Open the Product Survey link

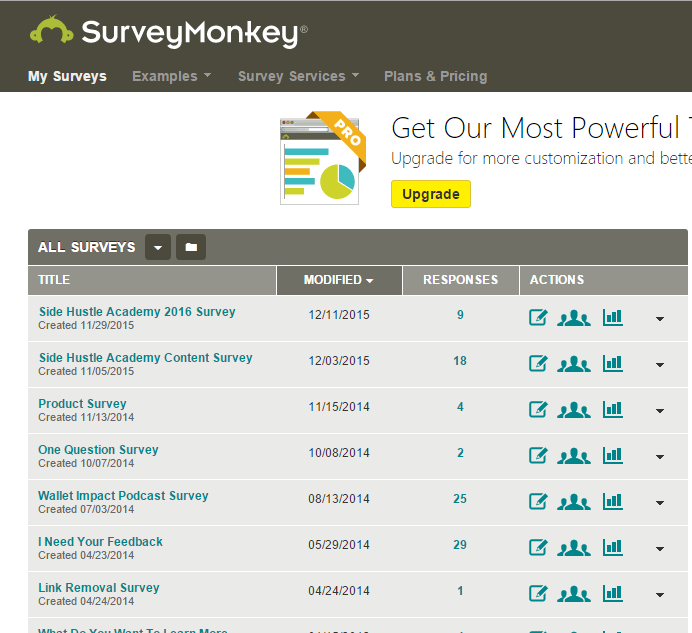click(x=82, y=403)
